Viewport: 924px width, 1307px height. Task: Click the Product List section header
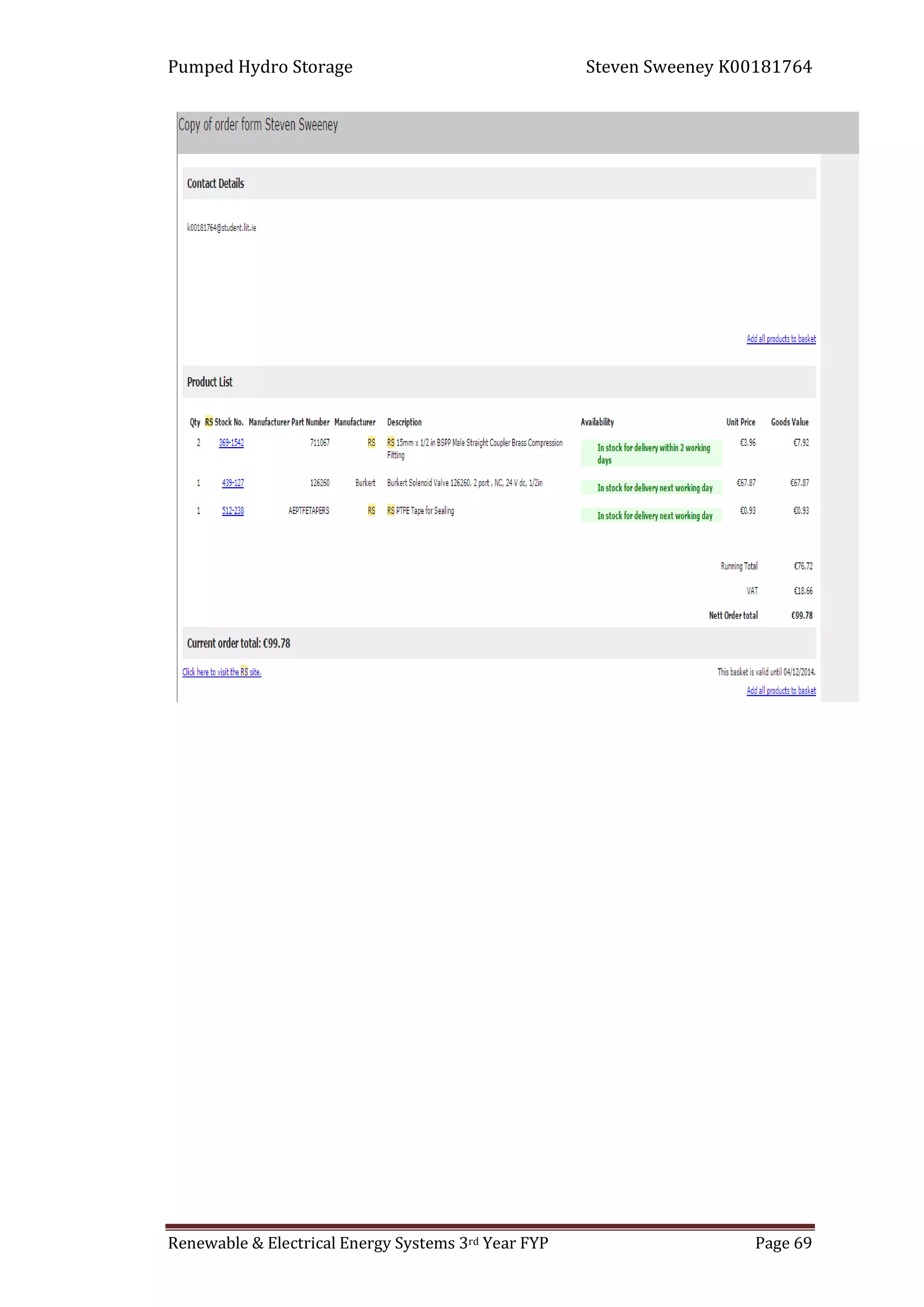click(x=209, y=382)
